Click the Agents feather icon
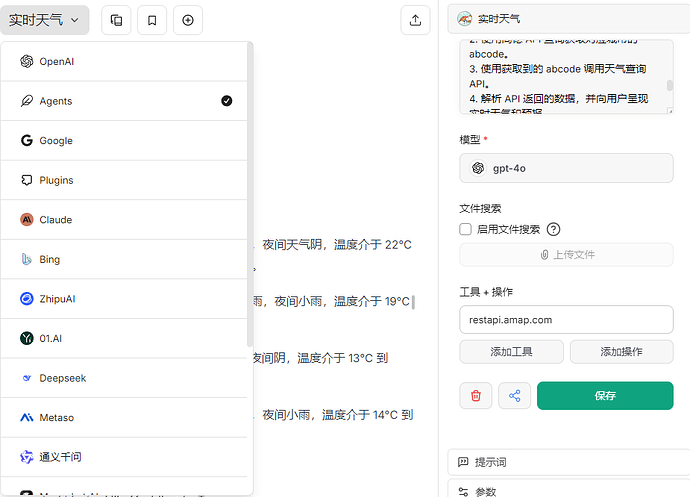This screenshot has width=690, height=497. (27, 101)
